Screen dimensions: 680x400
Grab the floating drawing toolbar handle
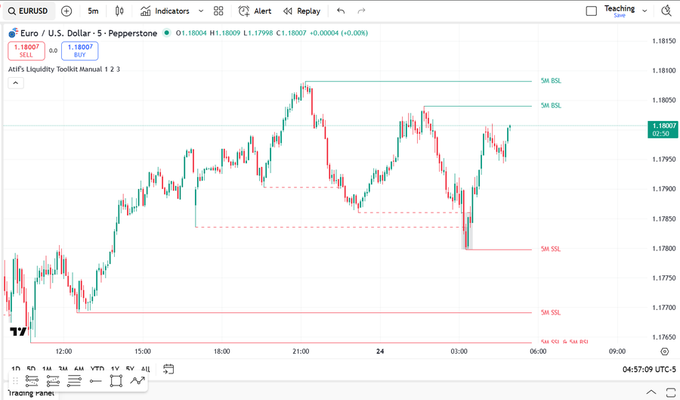(x=16, y=381)
